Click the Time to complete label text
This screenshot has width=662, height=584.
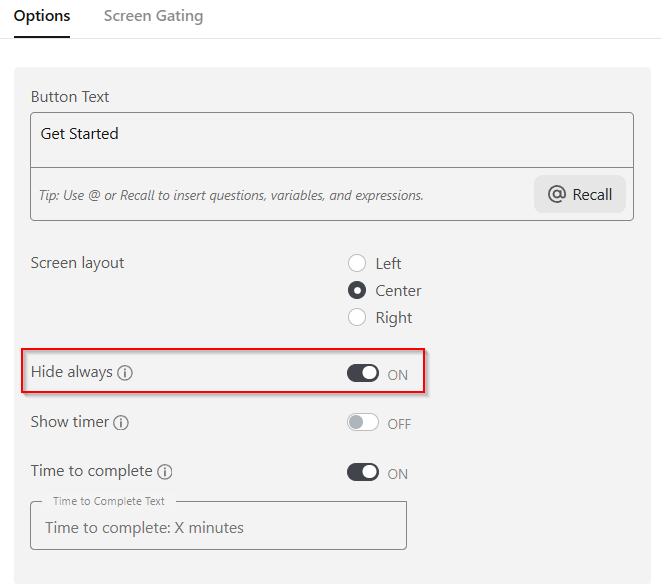91,471
